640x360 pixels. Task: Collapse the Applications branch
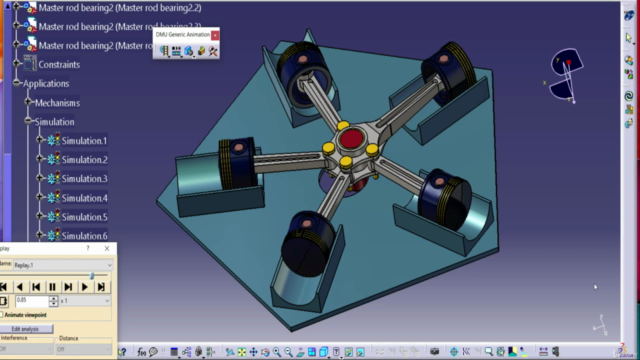click(16, 82)
